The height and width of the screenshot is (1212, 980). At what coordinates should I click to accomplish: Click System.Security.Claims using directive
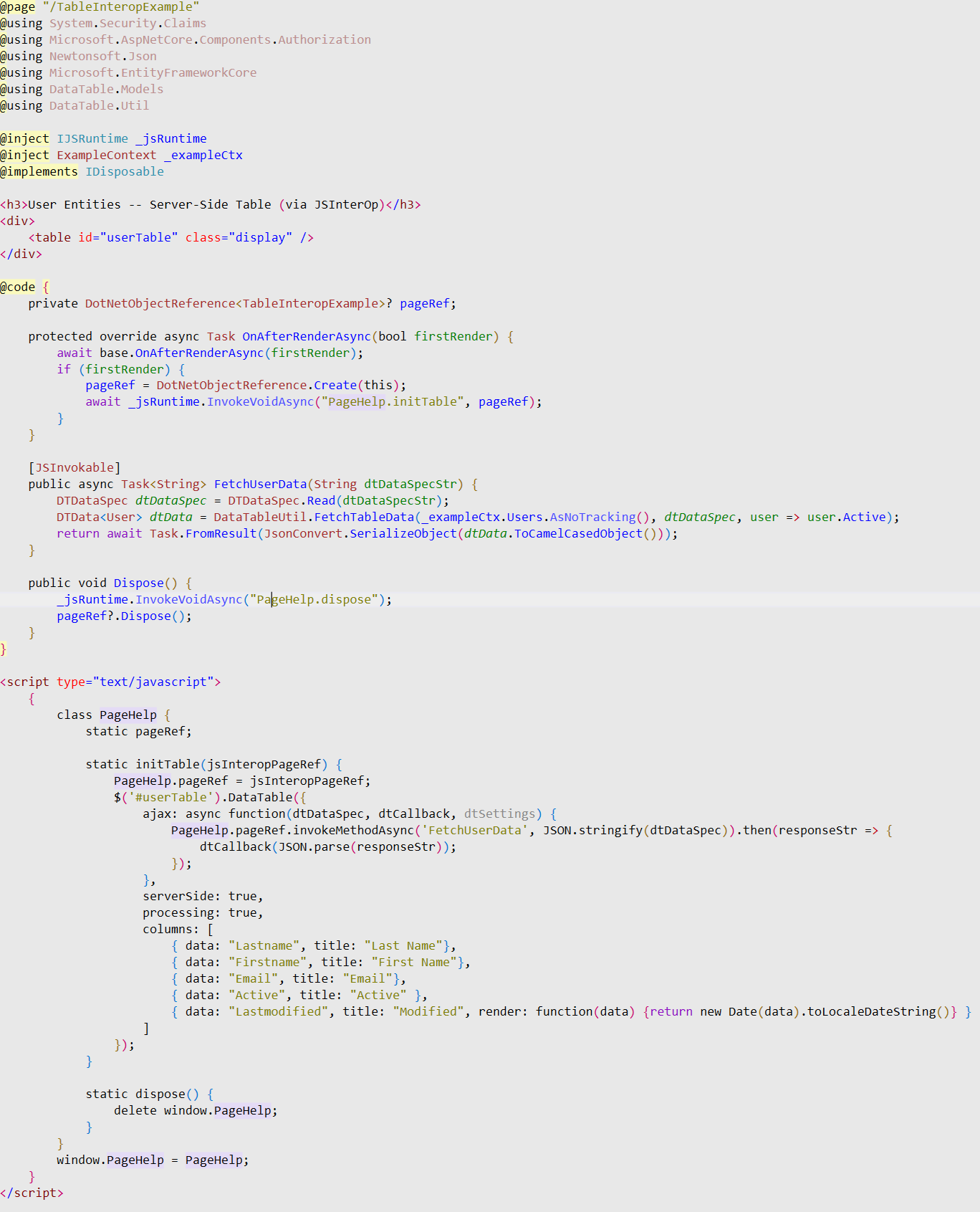click(128, 24)
